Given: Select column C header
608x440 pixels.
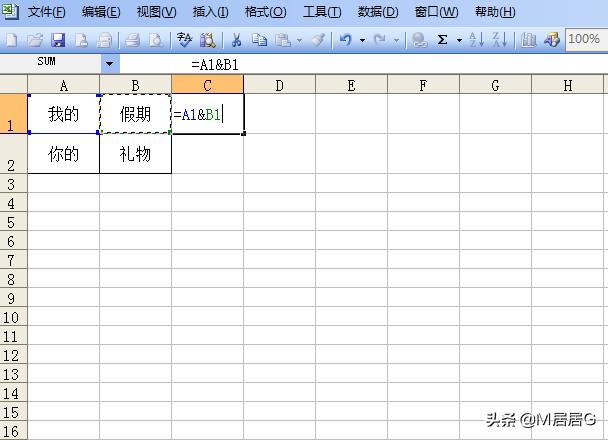Looking at the screenshot, I should coord(207,85).
